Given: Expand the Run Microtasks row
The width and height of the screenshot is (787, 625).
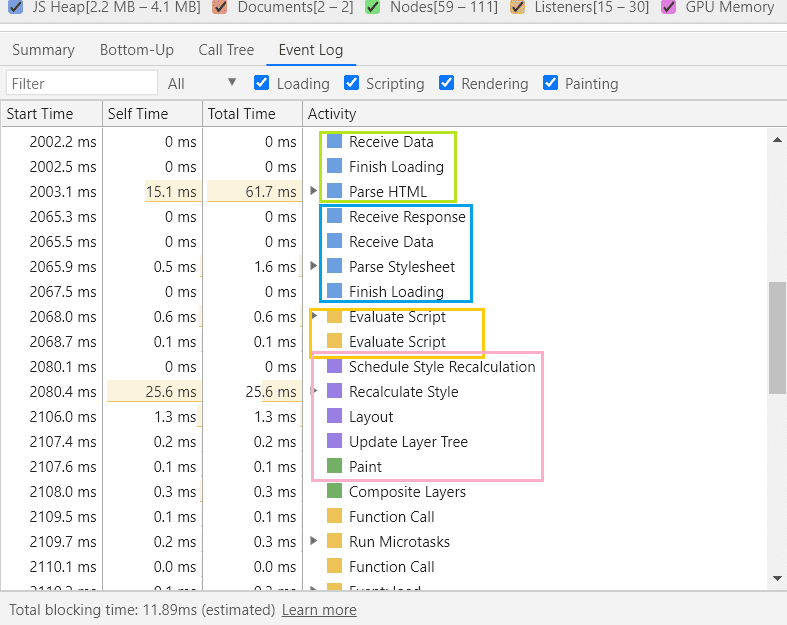Looking at the screenshot, I should 314,542.
